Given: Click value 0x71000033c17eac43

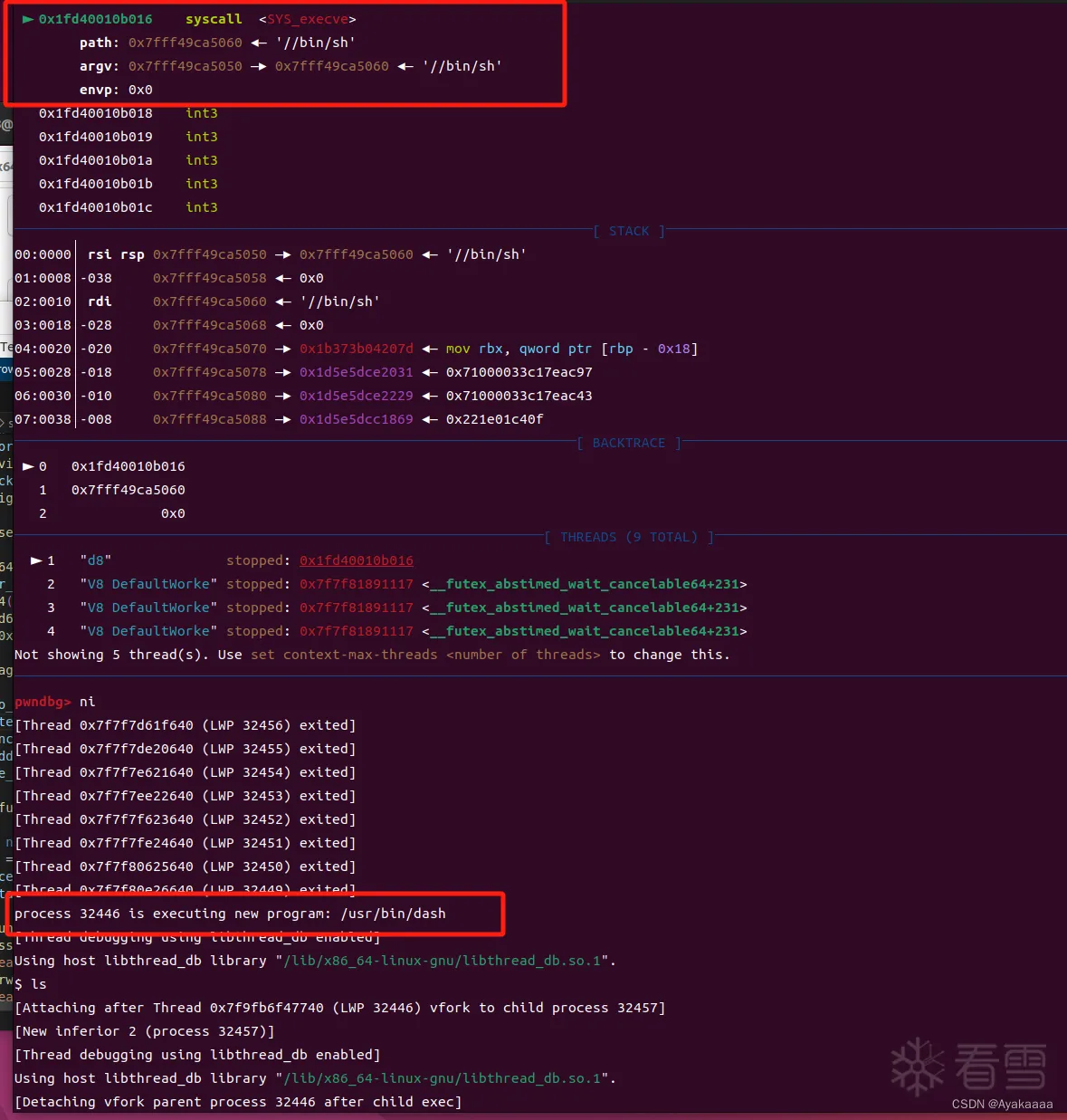Looking at the screenshot, I should [x=519, y=396].
